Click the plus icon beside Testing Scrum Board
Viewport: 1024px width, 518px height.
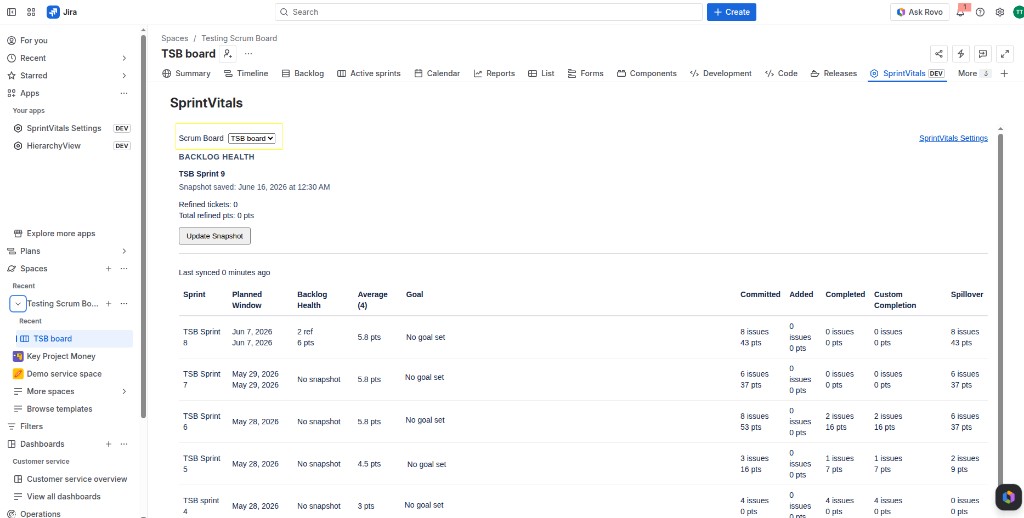click(x=108, y=303)
